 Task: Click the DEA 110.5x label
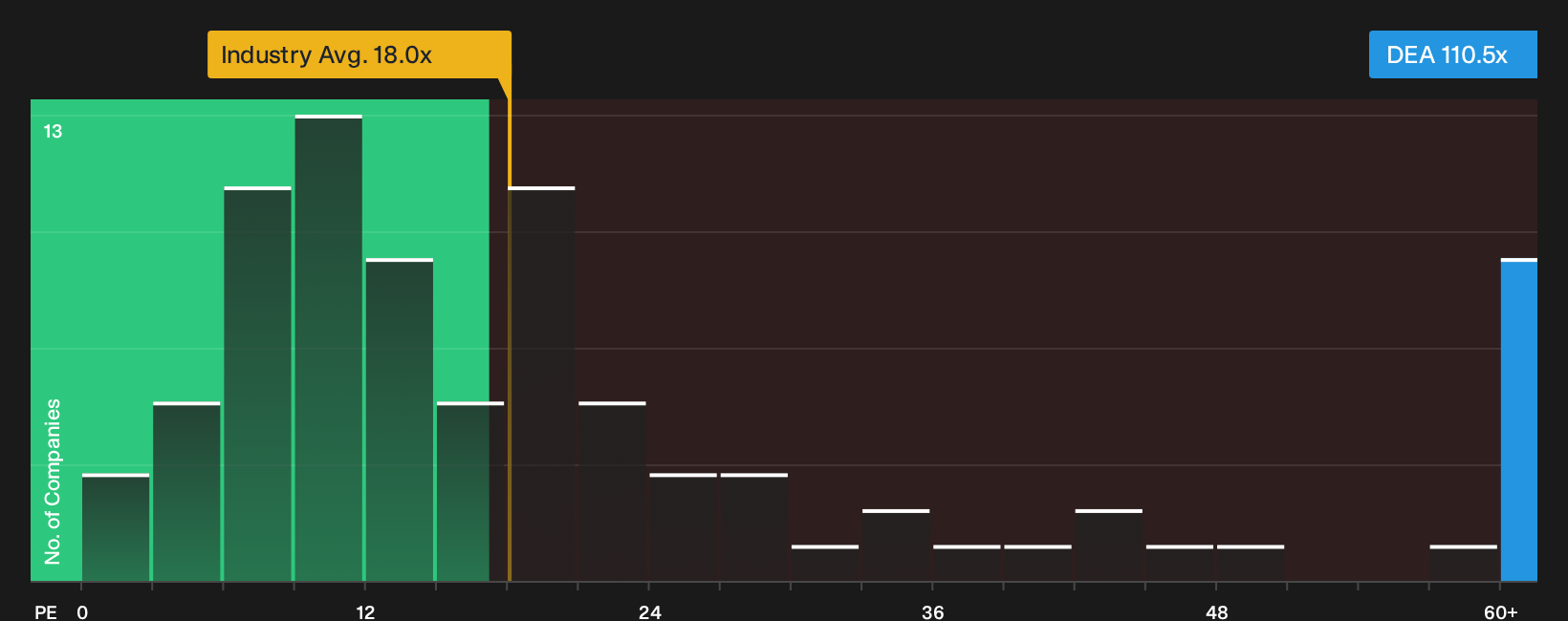1452,54
